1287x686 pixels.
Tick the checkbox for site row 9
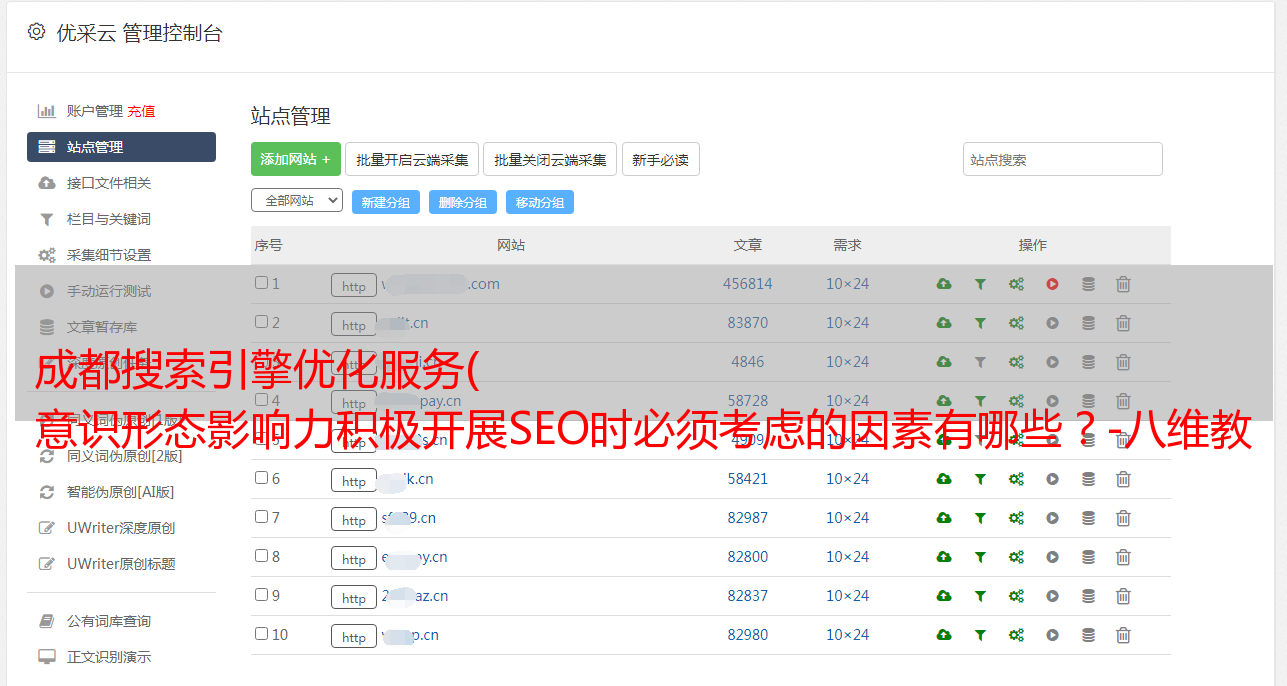coord(261,595)
